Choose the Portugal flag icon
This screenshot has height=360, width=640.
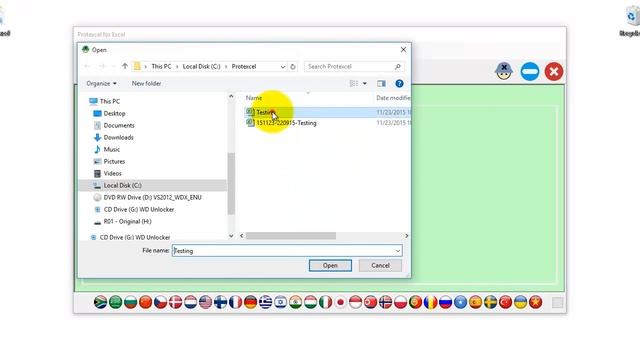pyautogui.click(x=415, y=302)
